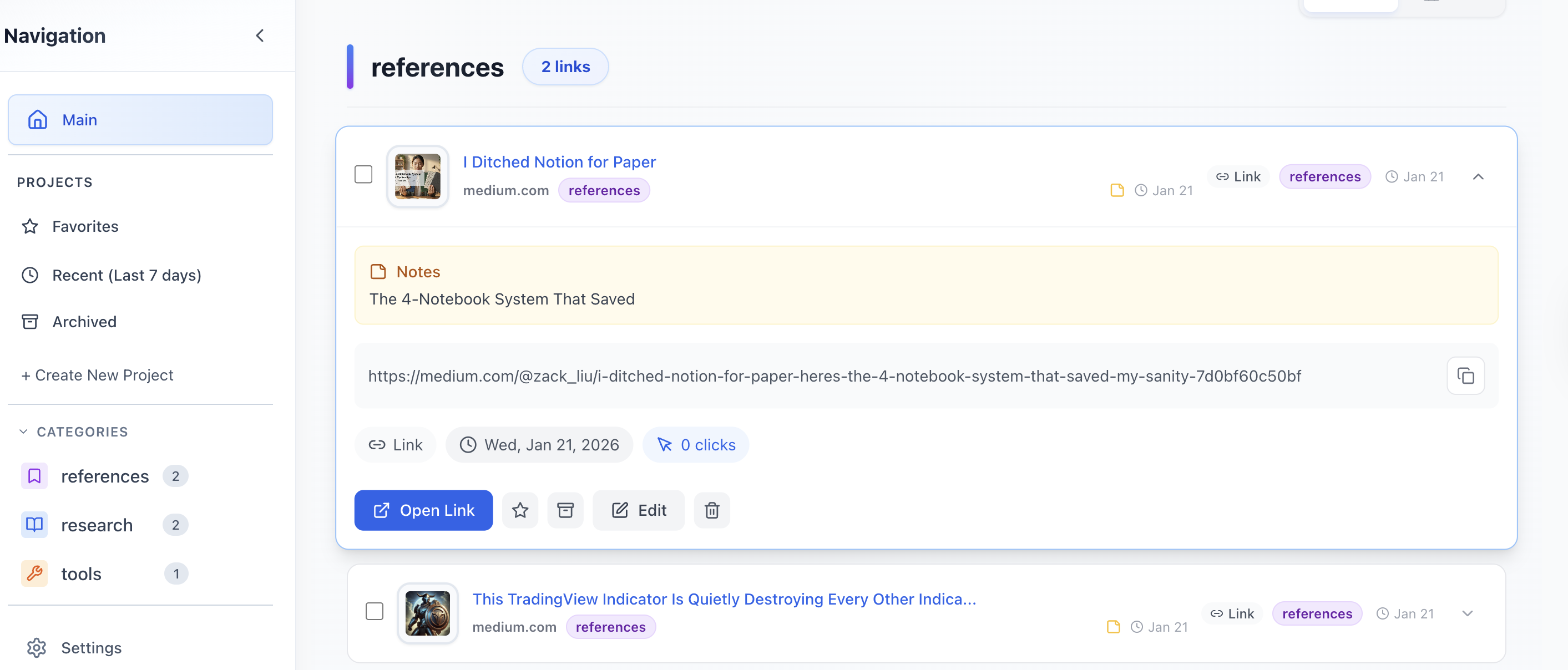
Task: Archive the Ditched Notion link
Action: (565, 510)
